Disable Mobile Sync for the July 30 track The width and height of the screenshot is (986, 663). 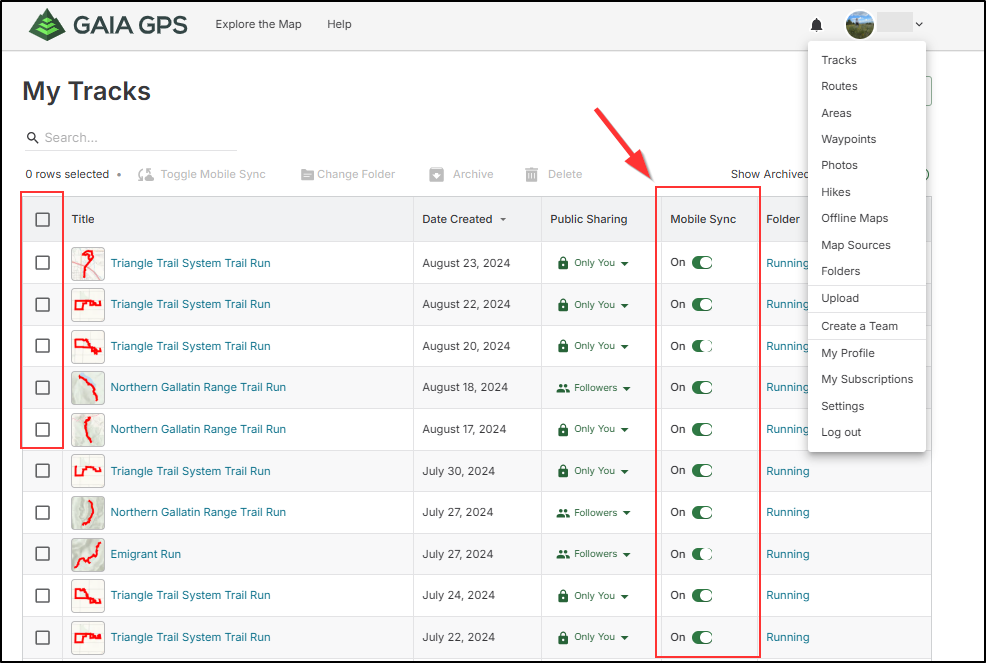[702, 471]
